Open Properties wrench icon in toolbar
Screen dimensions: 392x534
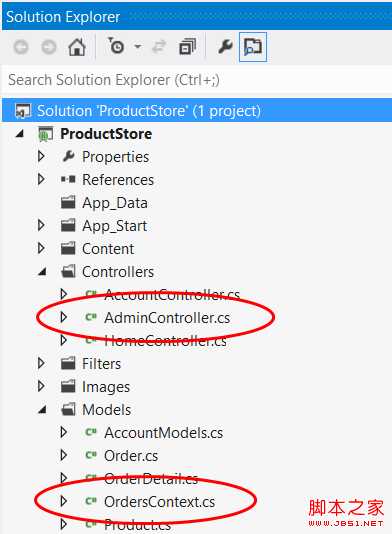225,47
